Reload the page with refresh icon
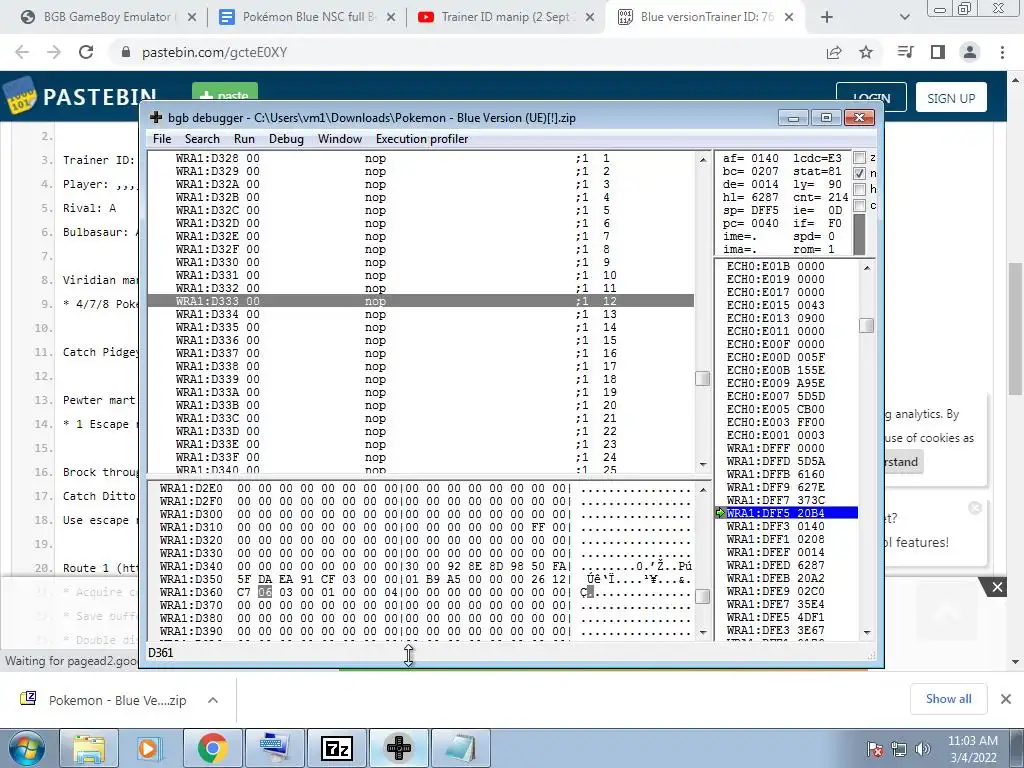 point(86,52)
